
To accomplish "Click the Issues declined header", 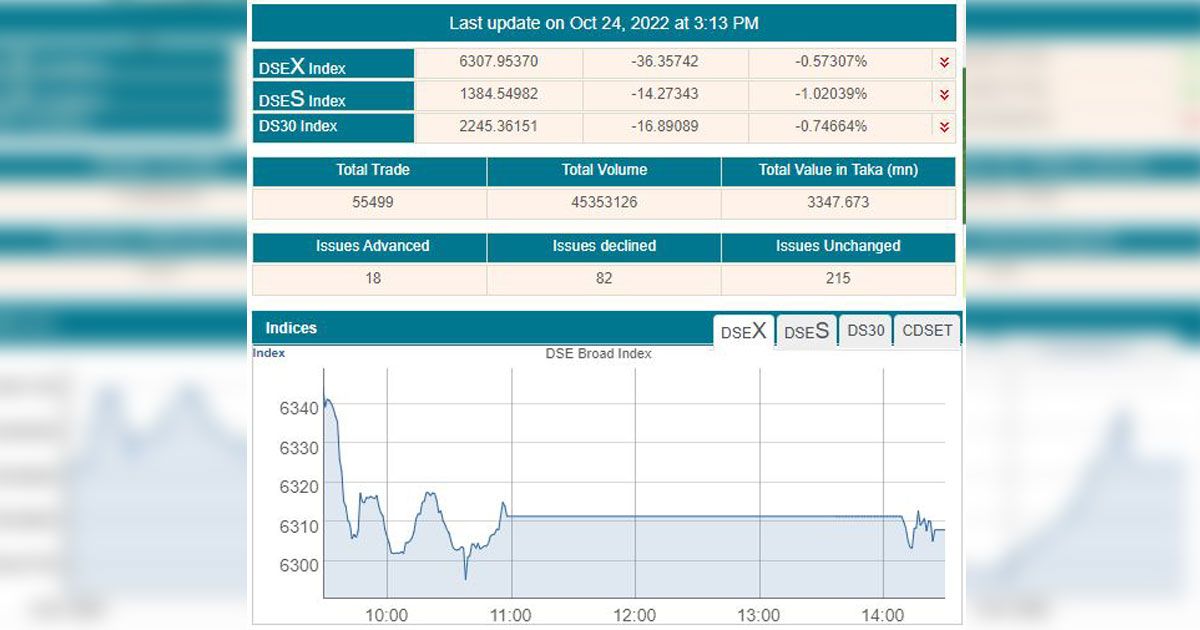I will coord(604,246).
